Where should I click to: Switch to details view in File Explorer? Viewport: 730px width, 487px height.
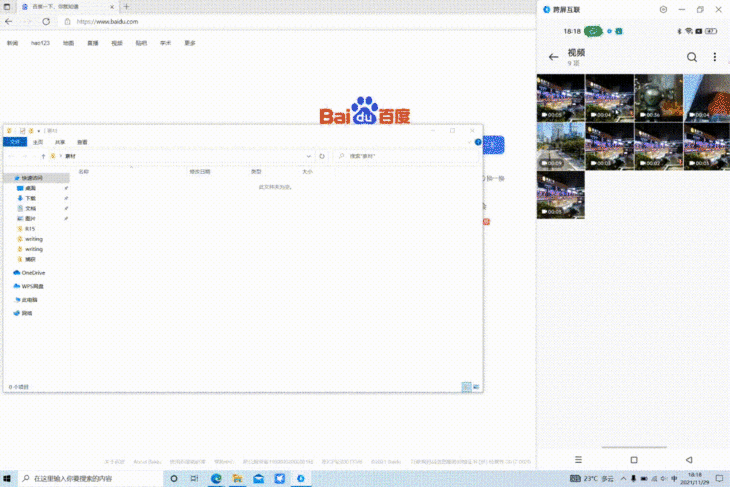tap(466, 387)
